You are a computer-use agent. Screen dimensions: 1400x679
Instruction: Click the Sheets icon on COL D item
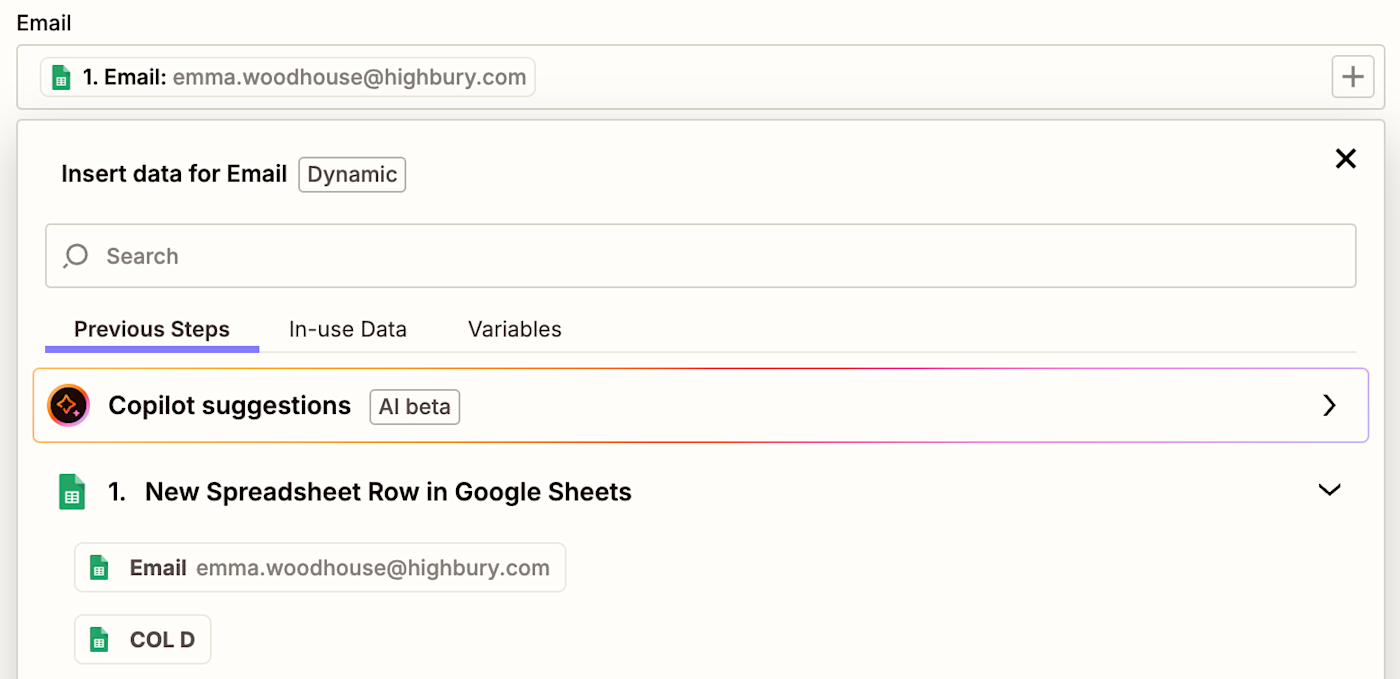99,640
